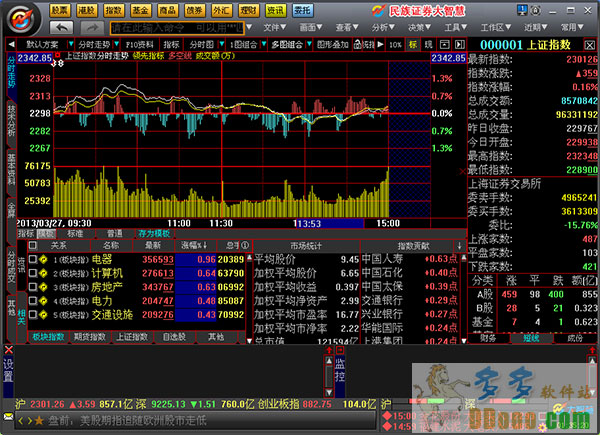Open the 文件 menu

tap(275, 28)
